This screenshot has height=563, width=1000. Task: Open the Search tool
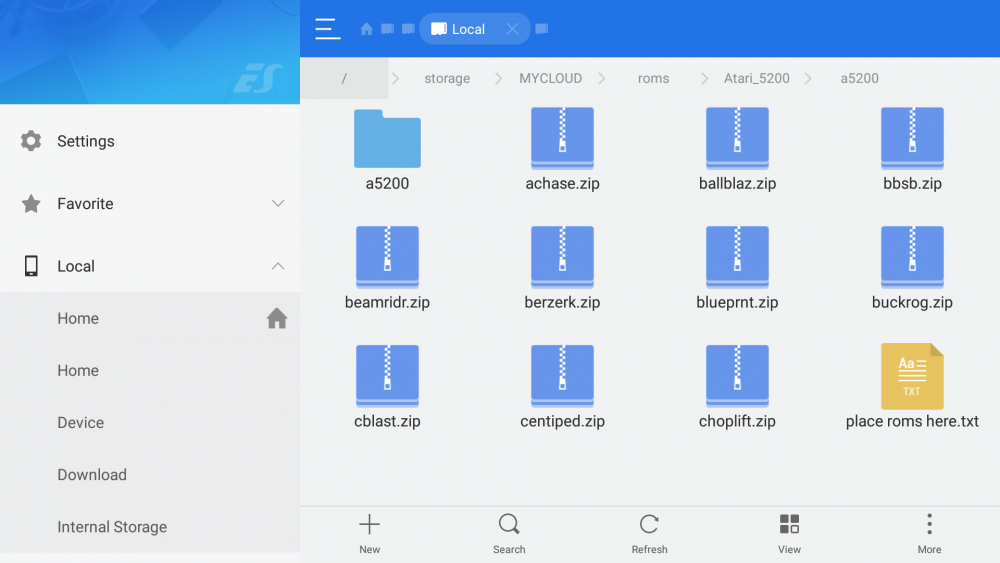tap(509, 533)
